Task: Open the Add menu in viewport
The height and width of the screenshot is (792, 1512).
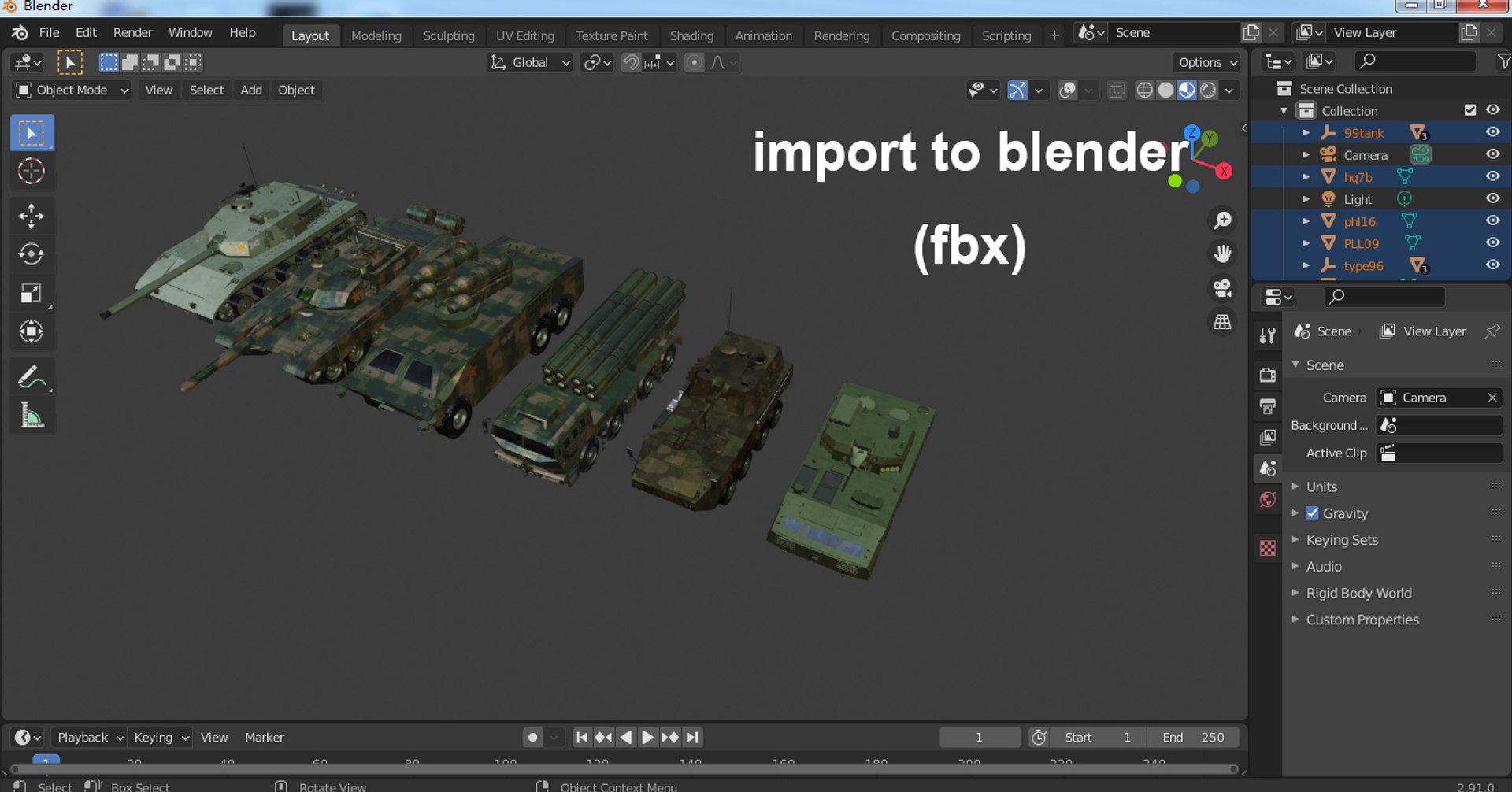Action: pyautogui.click(x=251, y=91)
